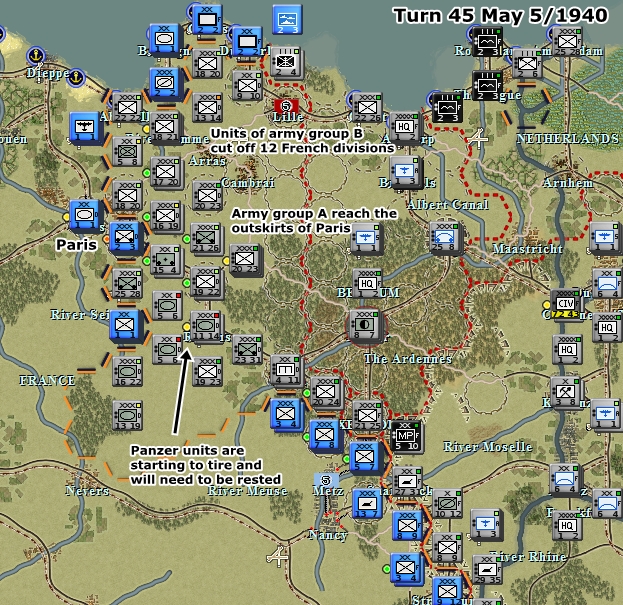Select gray unit 10 12

[447, 504]
